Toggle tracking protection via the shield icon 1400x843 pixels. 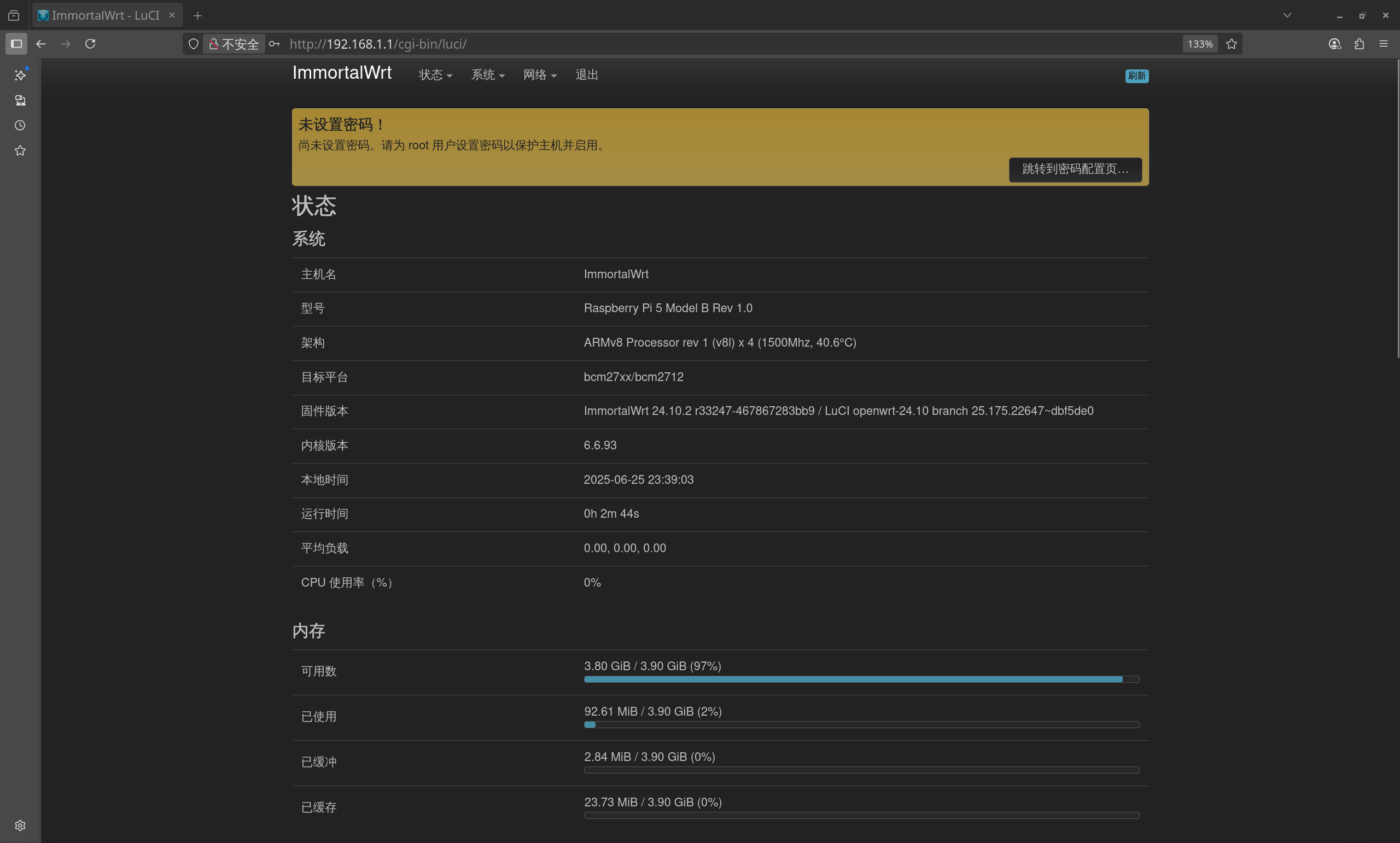pyautogui.click(x=193, y=44)
